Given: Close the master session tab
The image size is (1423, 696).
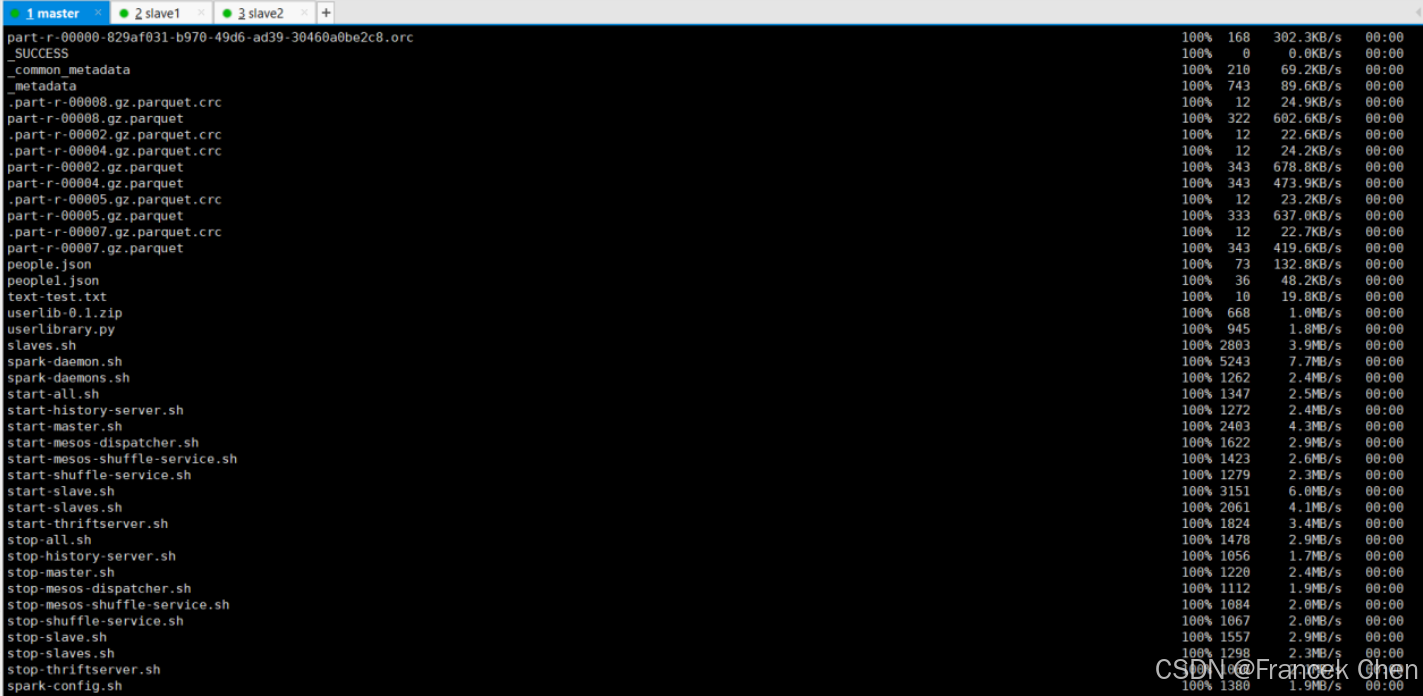Looking at the screenshot, I should coord(97,13).
